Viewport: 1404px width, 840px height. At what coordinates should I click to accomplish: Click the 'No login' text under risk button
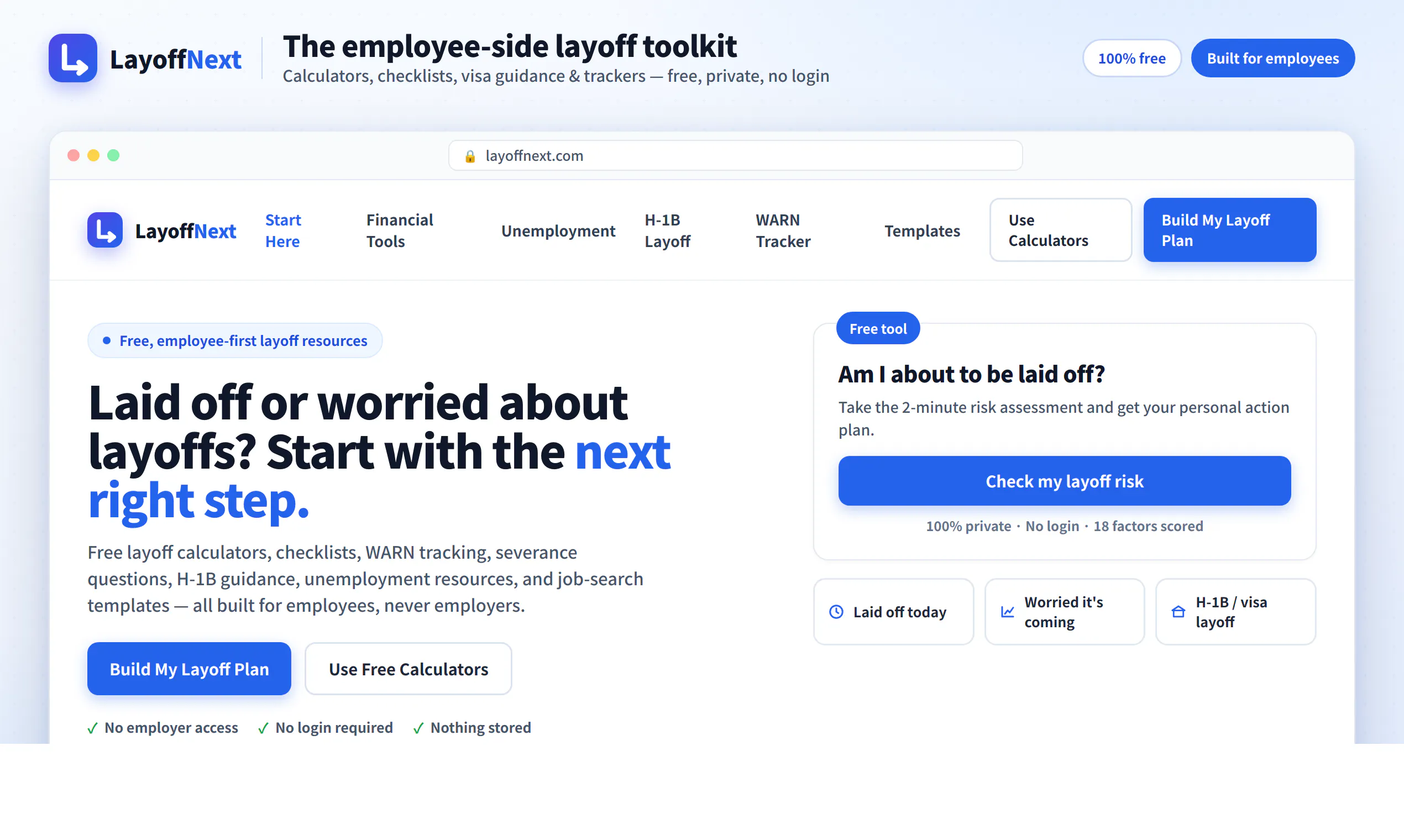click(1052, 526)
